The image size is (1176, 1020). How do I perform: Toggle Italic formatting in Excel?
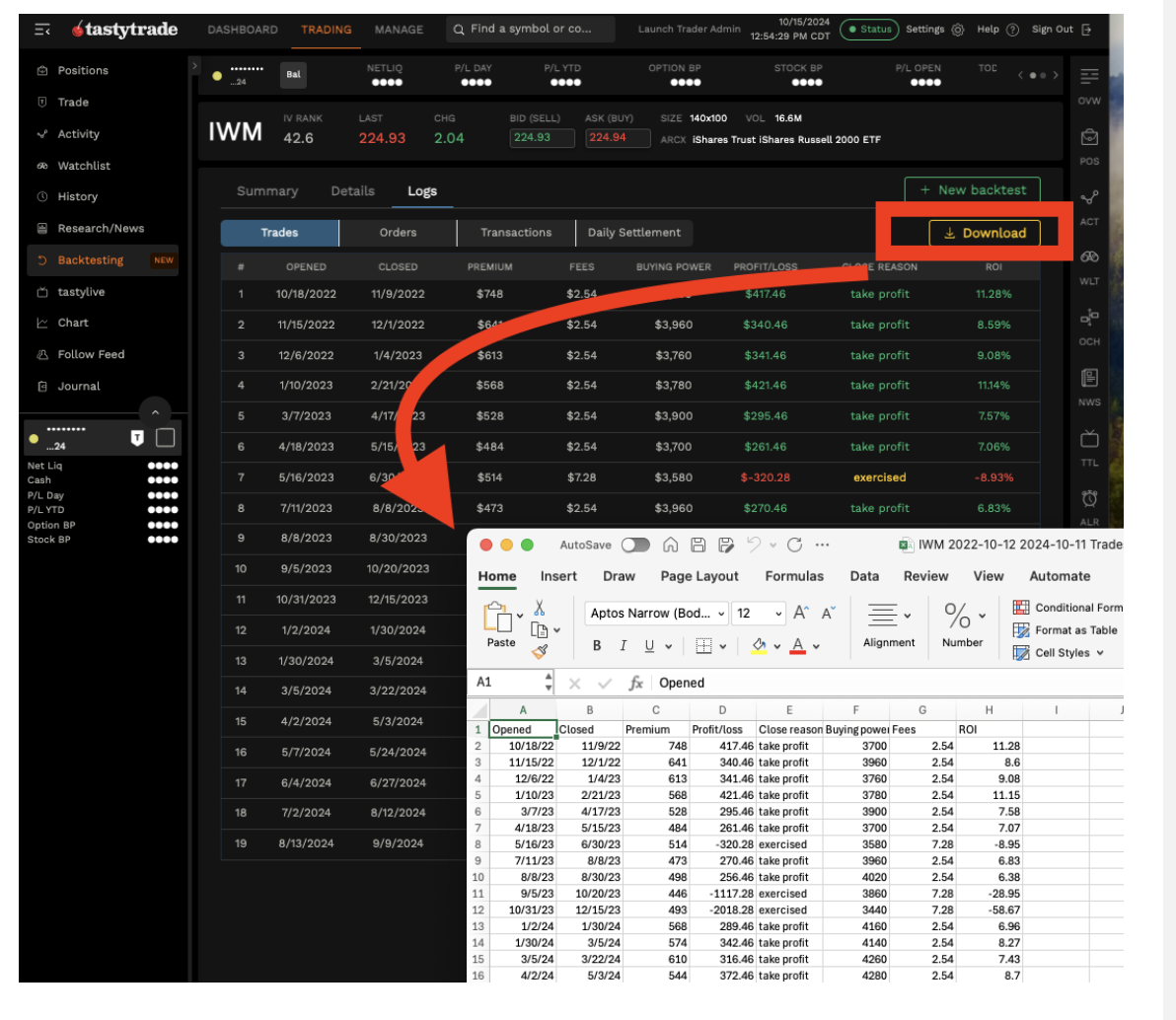tap(623, 646)
